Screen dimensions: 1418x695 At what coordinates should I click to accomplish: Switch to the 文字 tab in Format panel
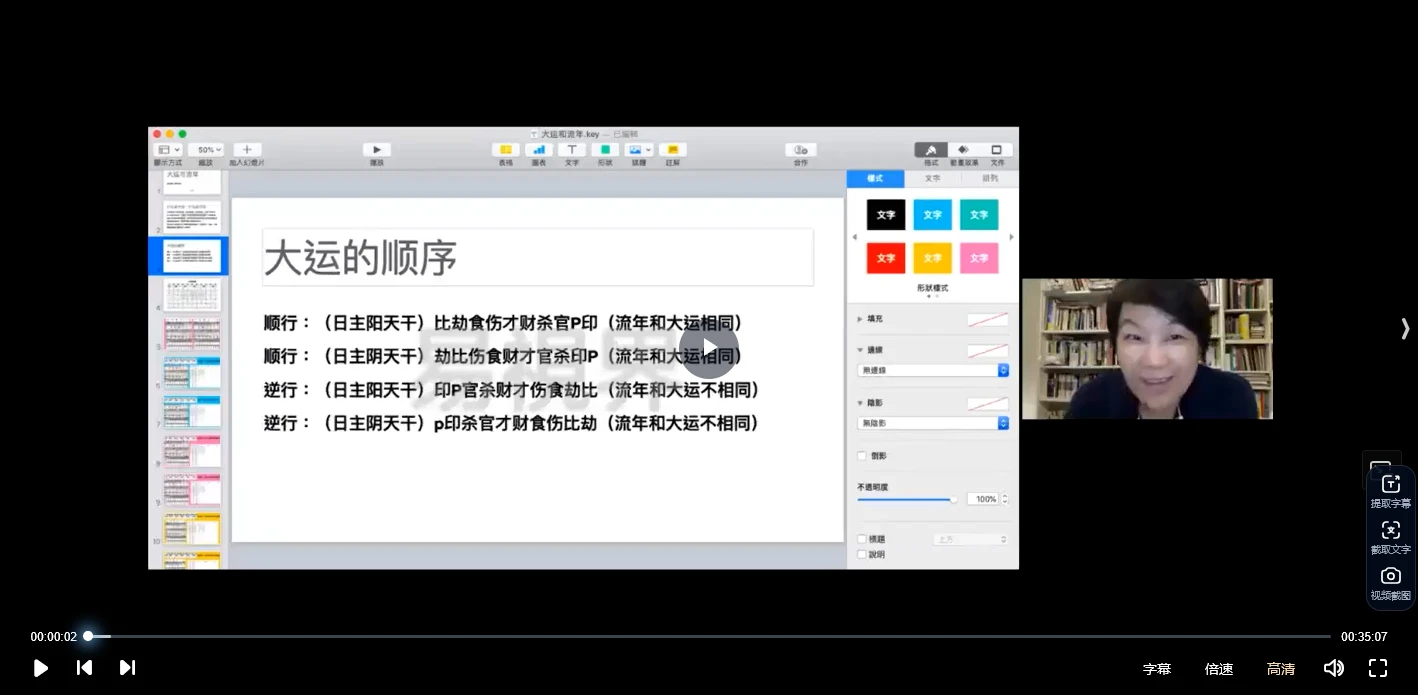click(932, 178)
